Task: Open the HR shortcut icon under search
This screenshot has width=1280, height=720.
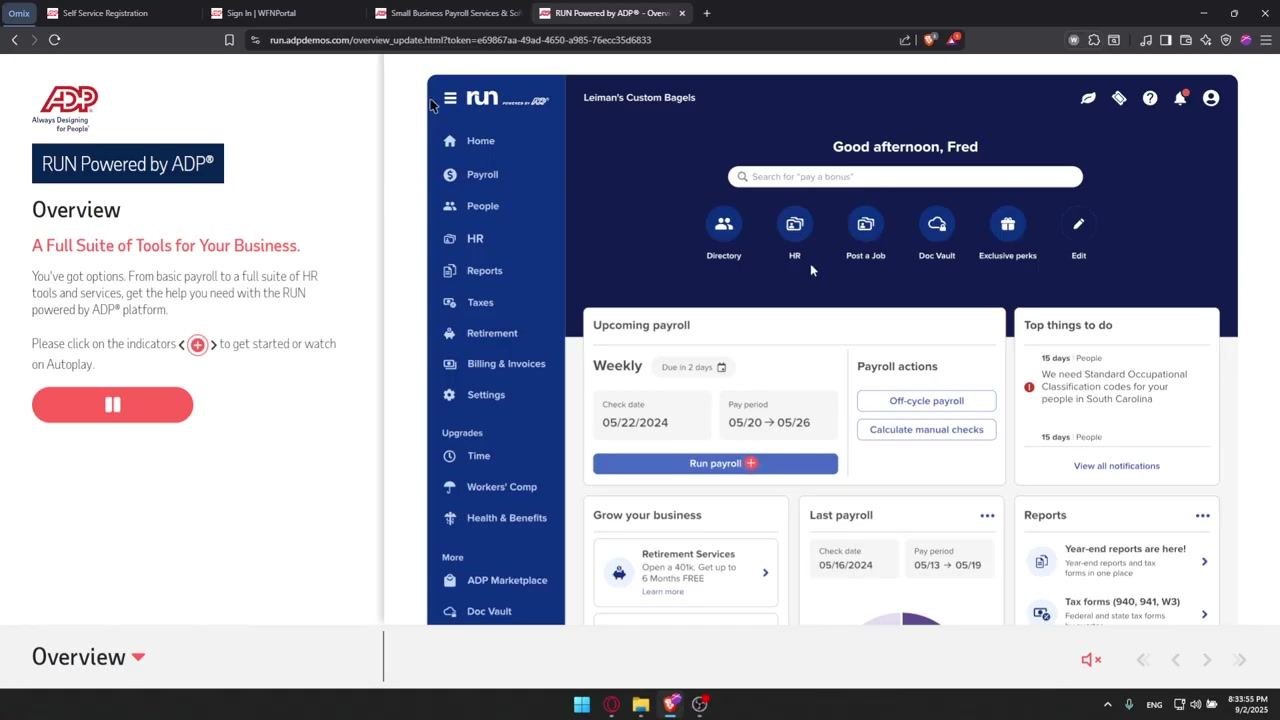Action: pos(795,224)
